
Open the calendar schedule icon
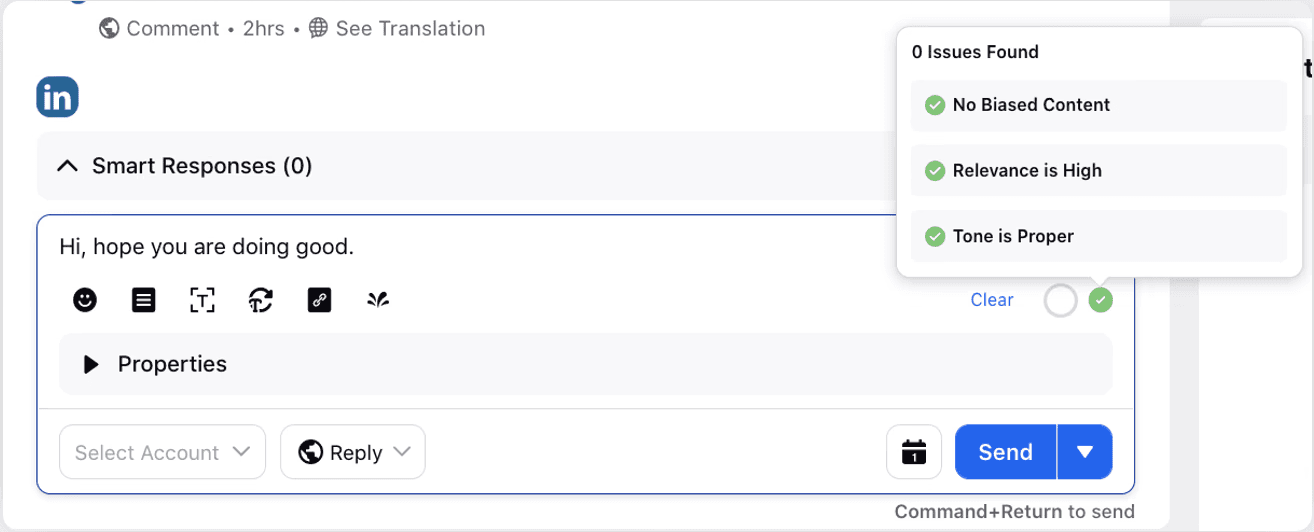914,452
